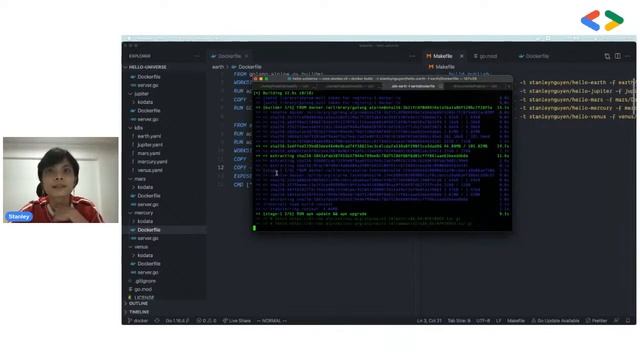Click Go Update Available notification in status bar
This screenshot has width=640, height=360.
[x=555, y=321]
